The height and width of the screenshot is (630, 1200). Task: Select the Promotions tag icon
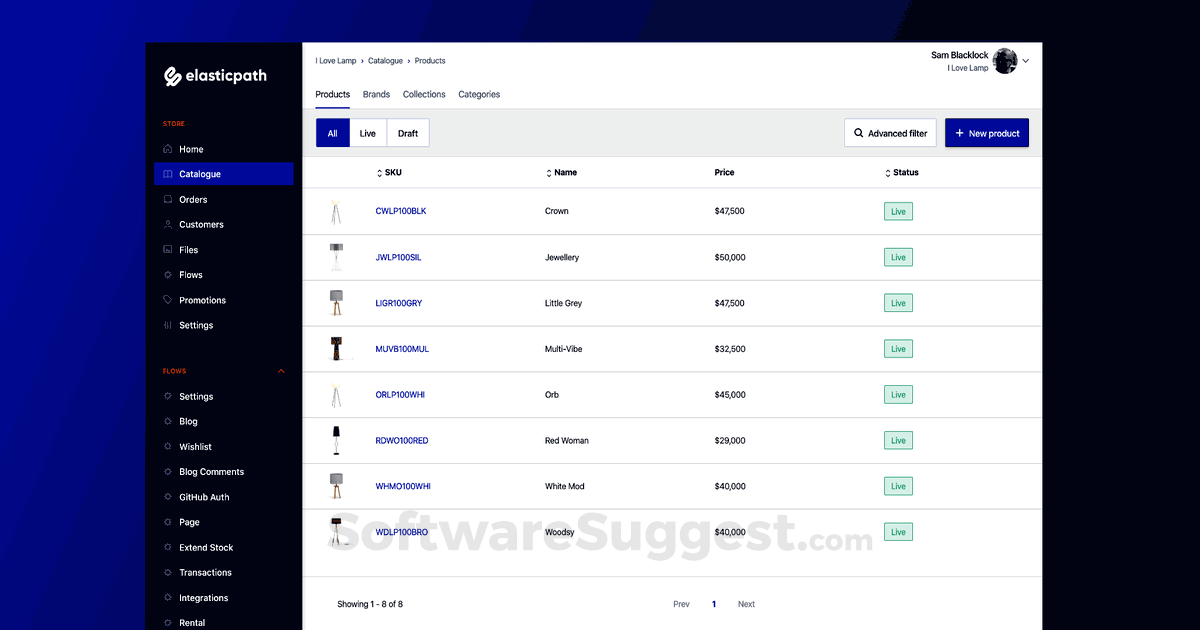168,299
